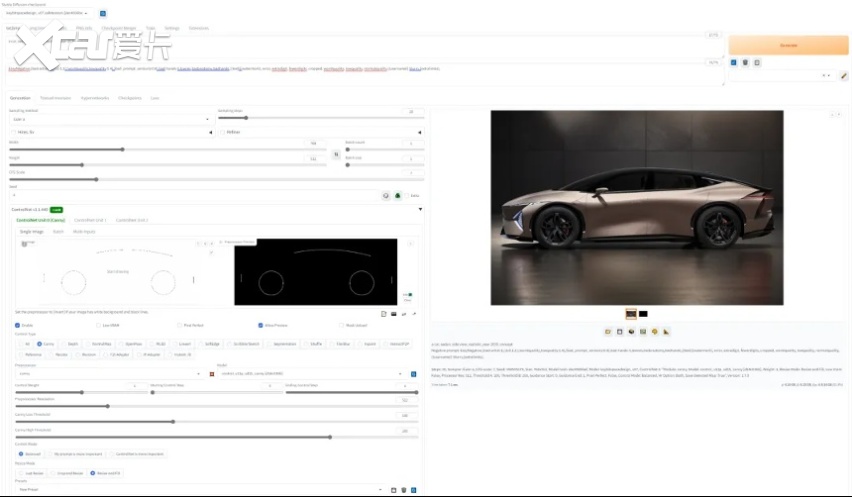Toggle the Allow Preview checkbox
Viewport: 852px width, 497px height.
(x=260, y=325)
